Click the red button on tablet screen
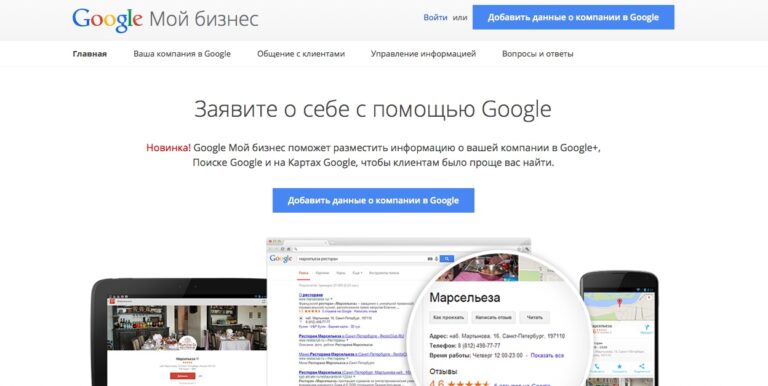 [x=183, y=376]
